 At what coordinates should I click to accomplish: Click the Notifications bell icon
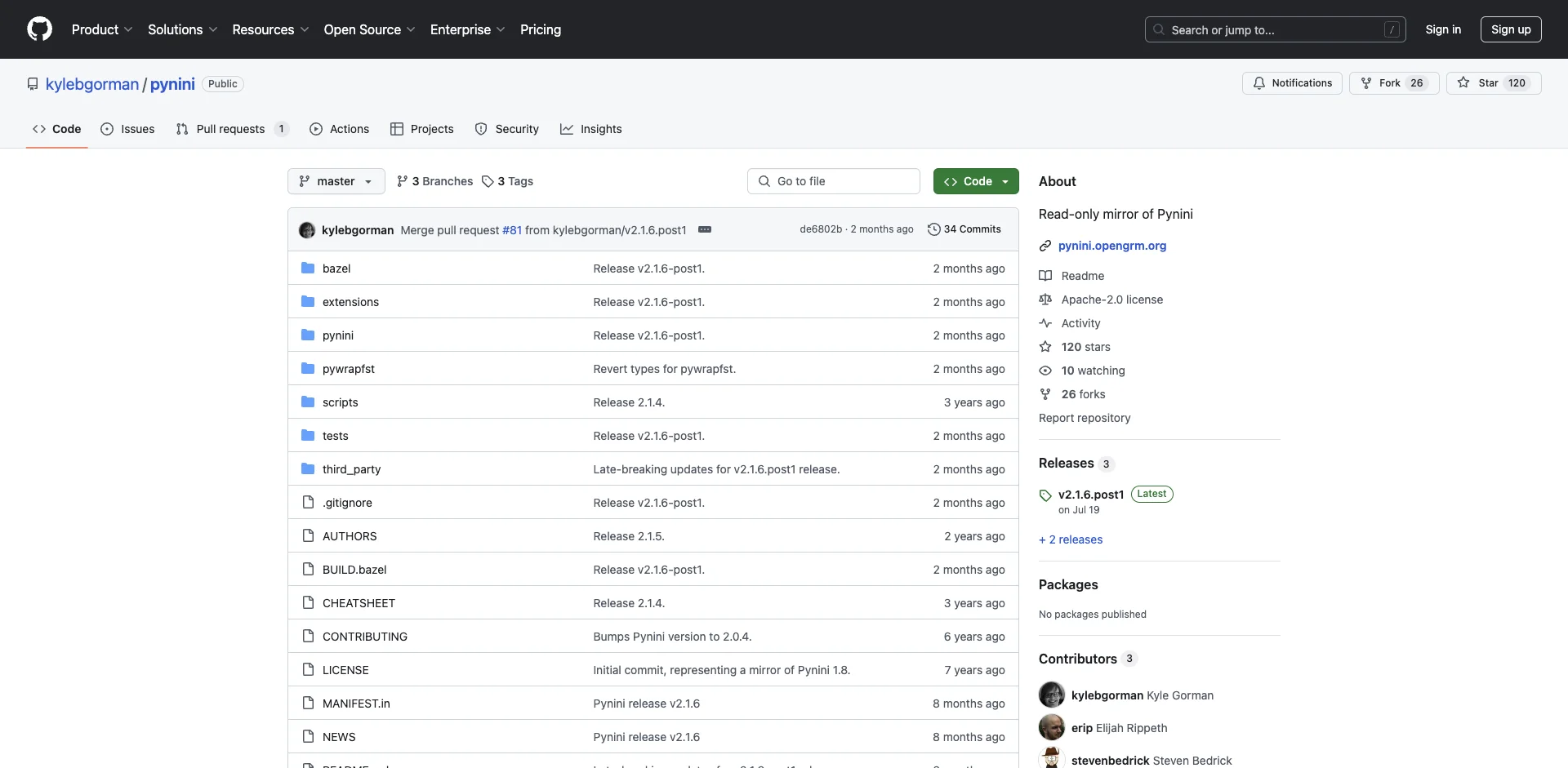point(1259,83)
